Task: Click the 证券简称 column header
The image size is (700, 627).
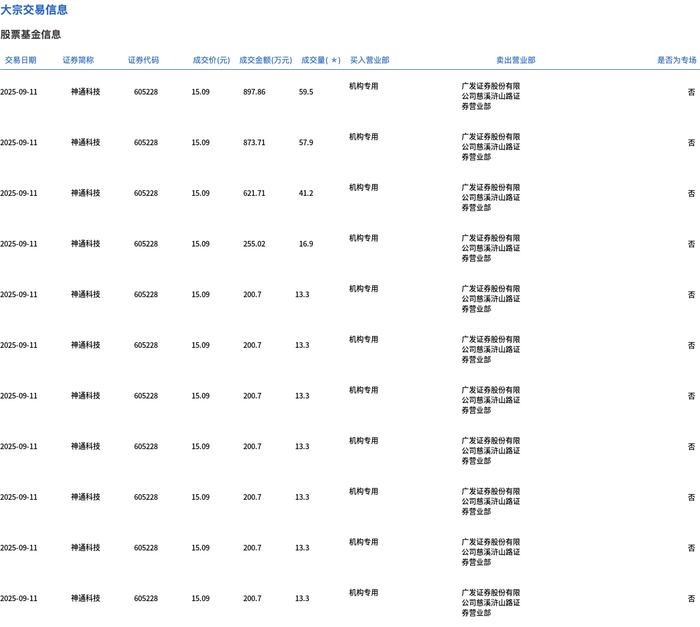Action: (x=78, y=60)
